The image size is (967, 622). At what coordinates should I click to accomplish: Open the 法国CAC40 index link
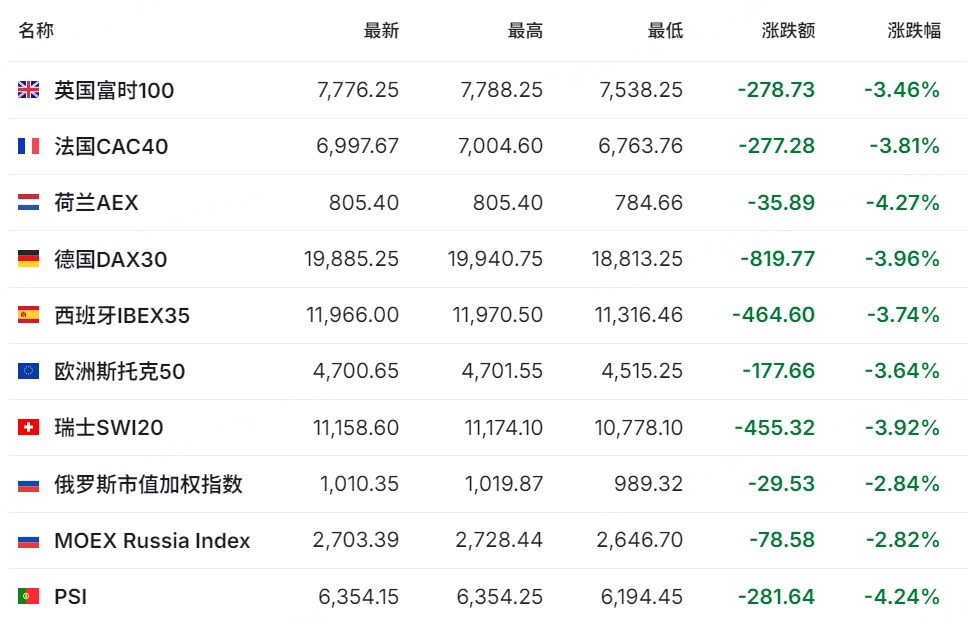[111, 147]
